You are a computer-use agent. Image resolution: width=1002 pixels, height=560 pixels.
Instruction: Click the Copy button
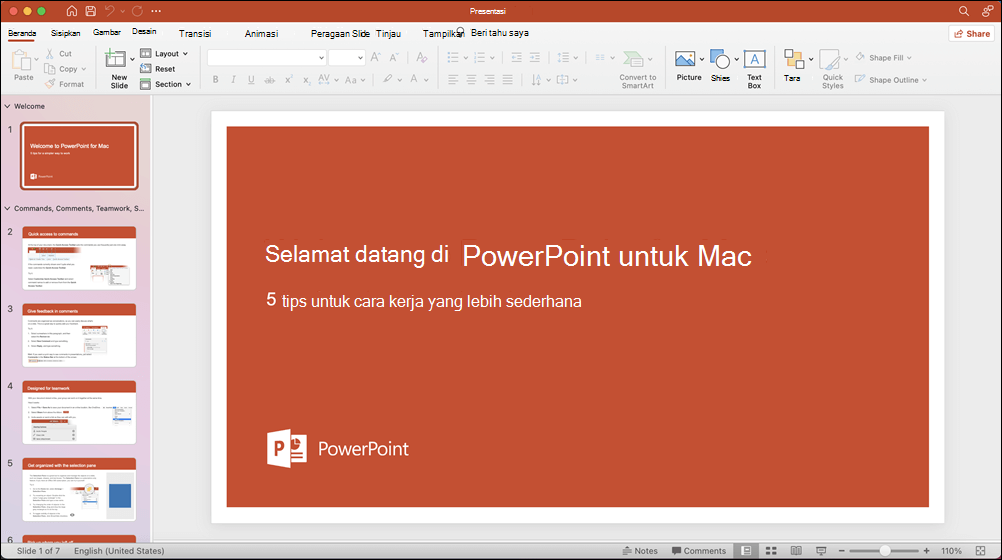coord(65,68)
